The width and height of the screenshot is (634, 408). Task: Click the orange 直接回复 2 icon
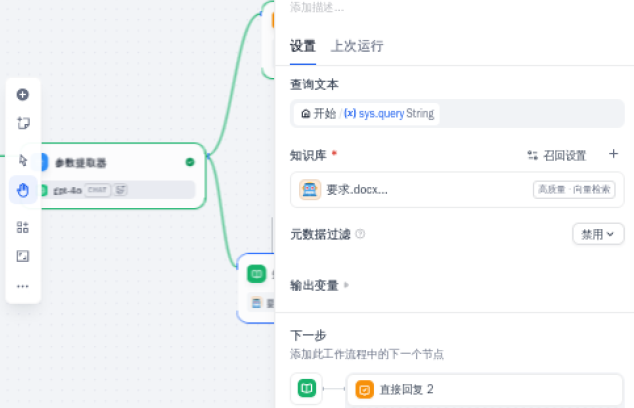coord(364,390)
